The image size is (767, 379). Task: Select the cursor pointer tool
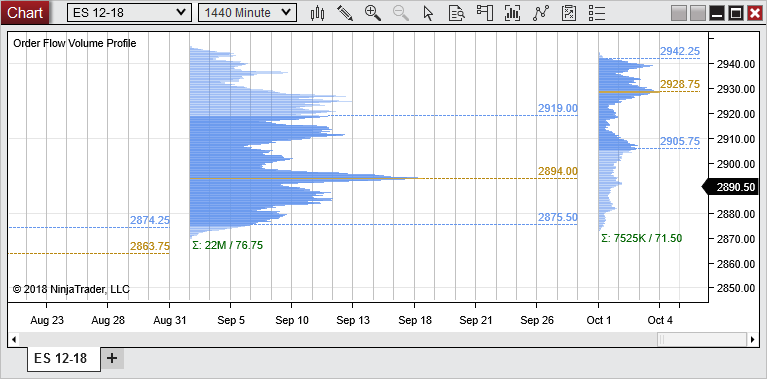coord(429,13)
